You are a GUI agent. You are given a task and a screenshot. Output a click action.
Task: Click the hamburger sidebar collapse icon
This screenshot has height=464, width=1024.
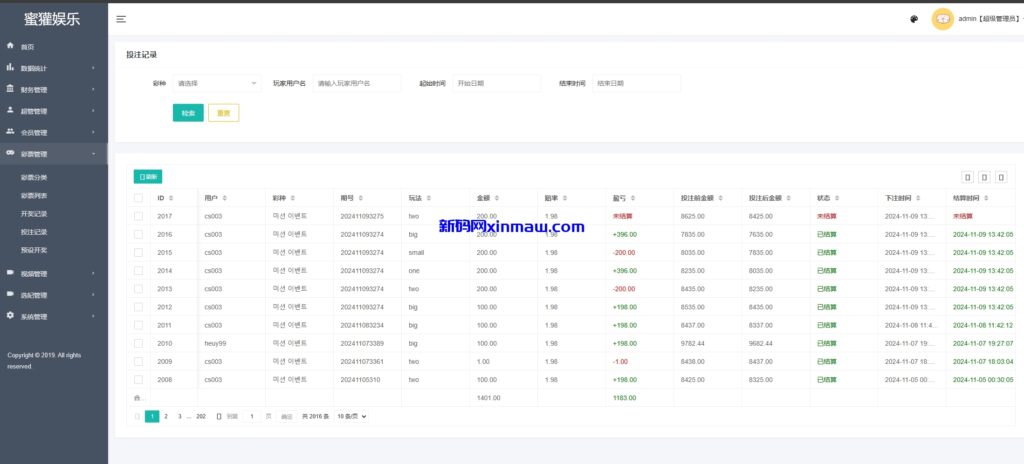point(121,19)
